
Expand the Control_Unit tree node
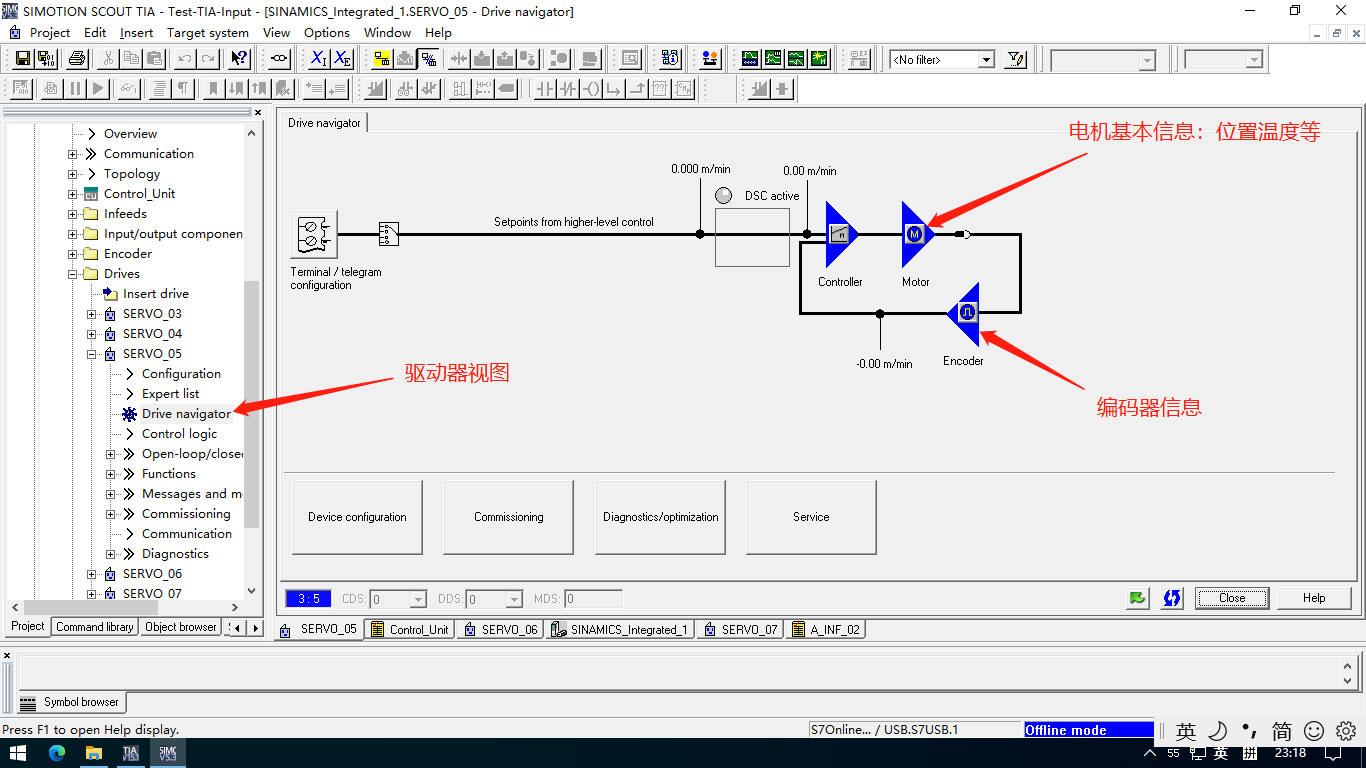(73, 194)
